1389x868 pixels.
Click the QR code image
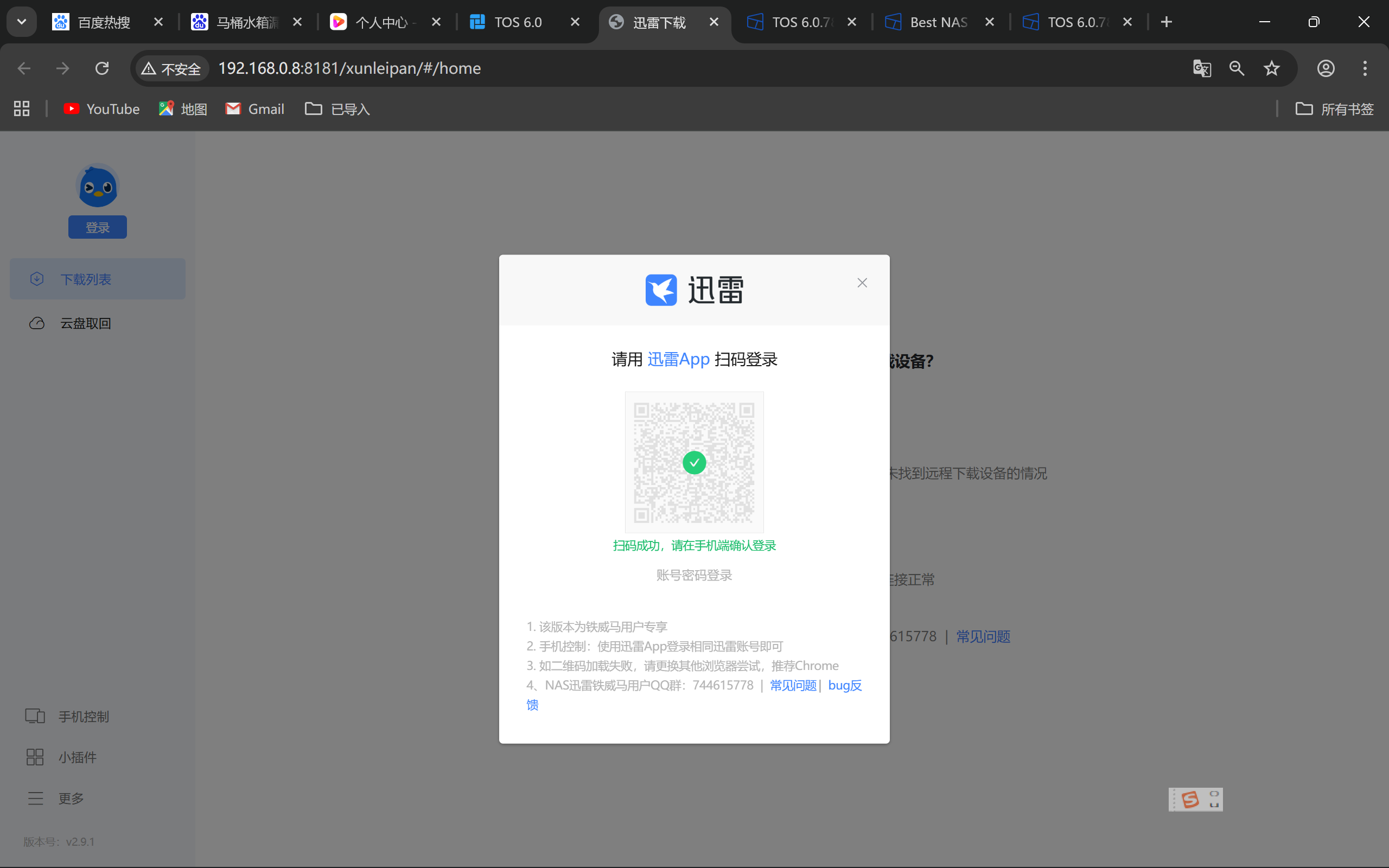(694, 462)
